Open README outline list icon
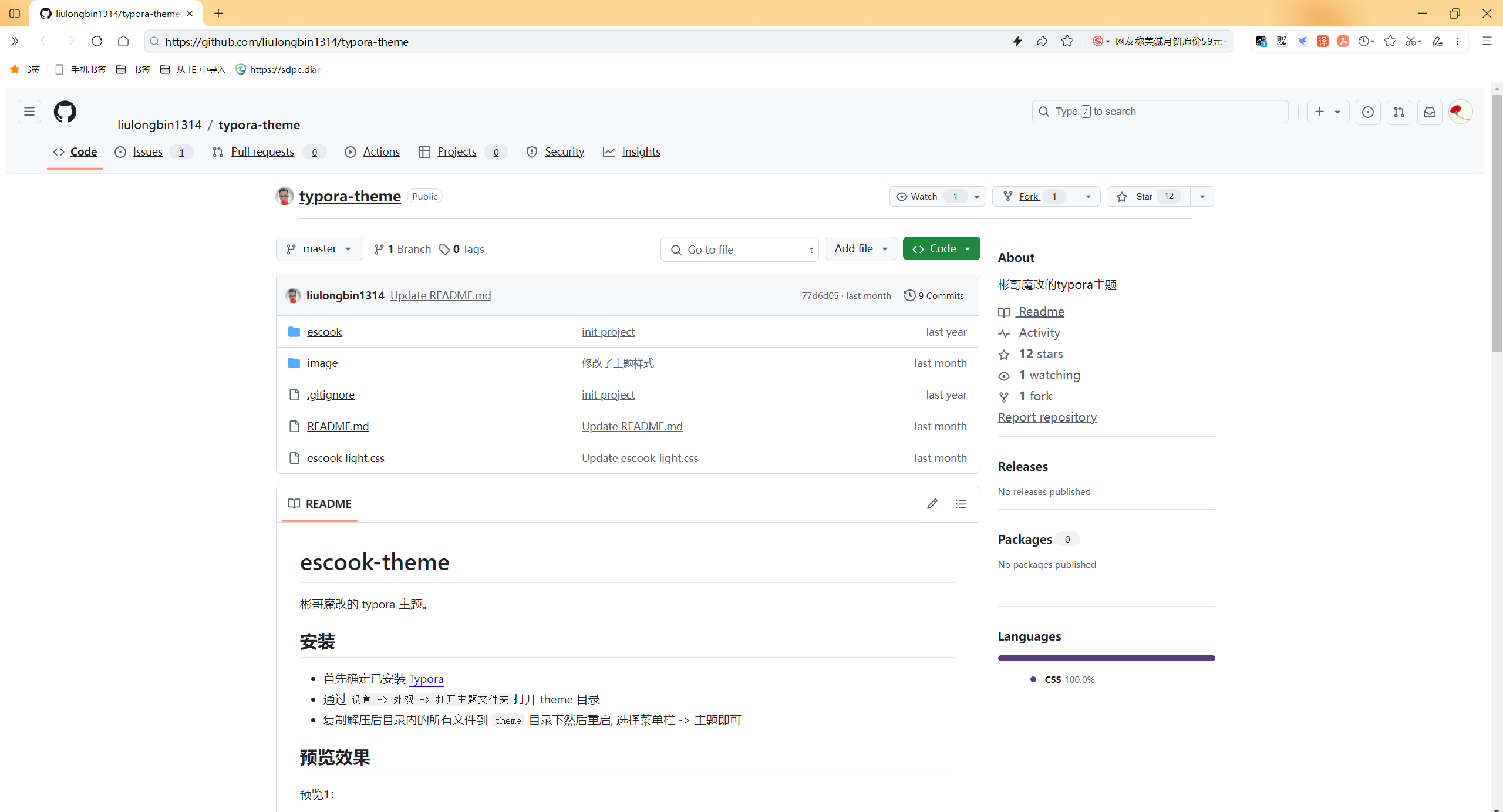1503x812 pixels. coord(961,504)
